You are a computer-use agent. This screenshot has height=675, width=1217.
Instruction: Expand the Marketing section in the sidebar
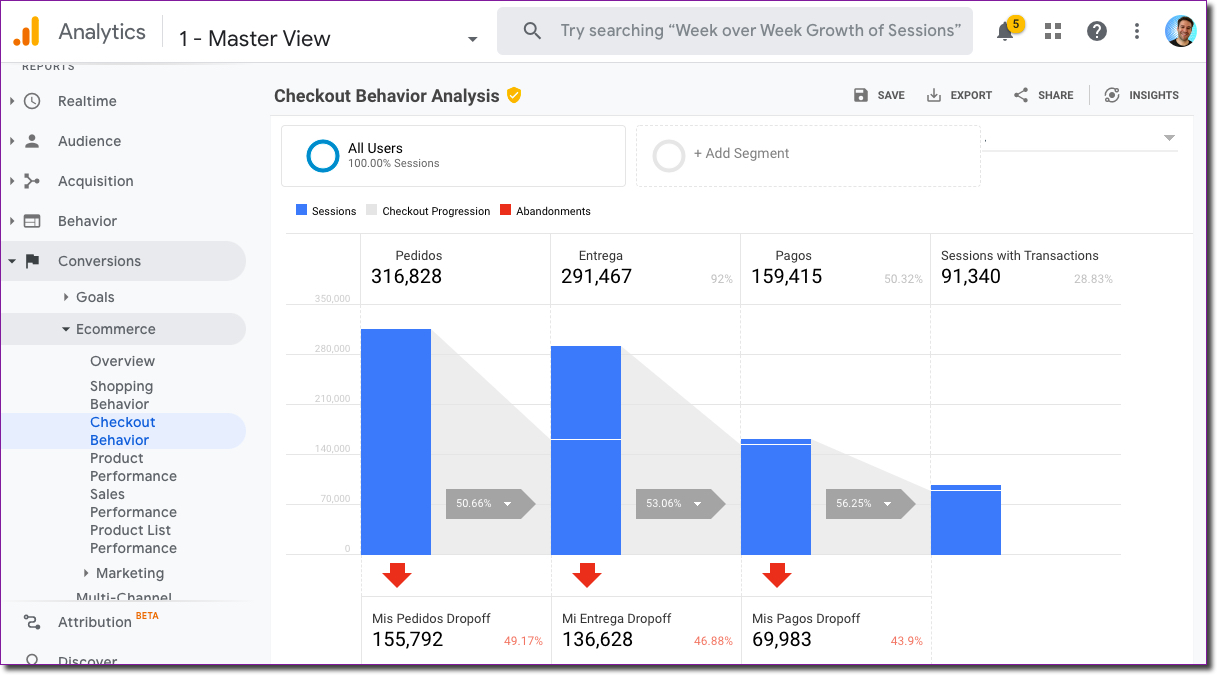point(129,573)
